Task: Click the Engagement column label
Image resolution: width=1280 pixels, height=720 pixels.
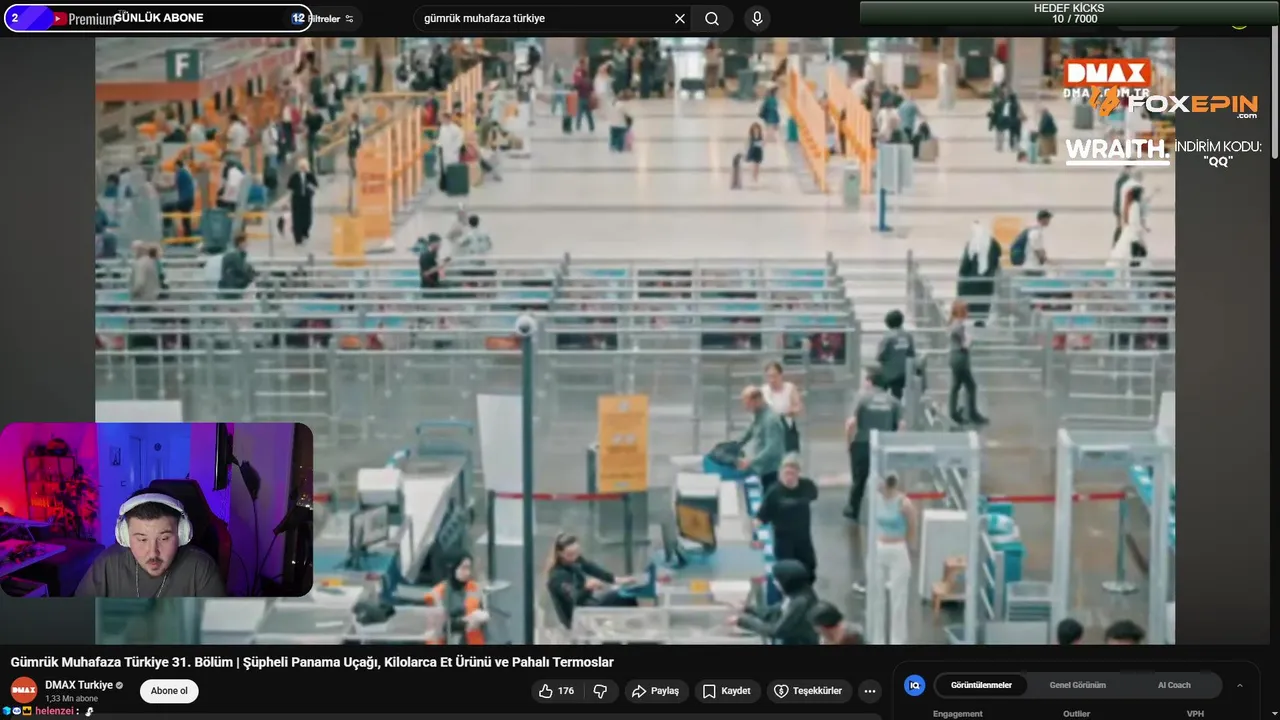Action: point(958,714)
